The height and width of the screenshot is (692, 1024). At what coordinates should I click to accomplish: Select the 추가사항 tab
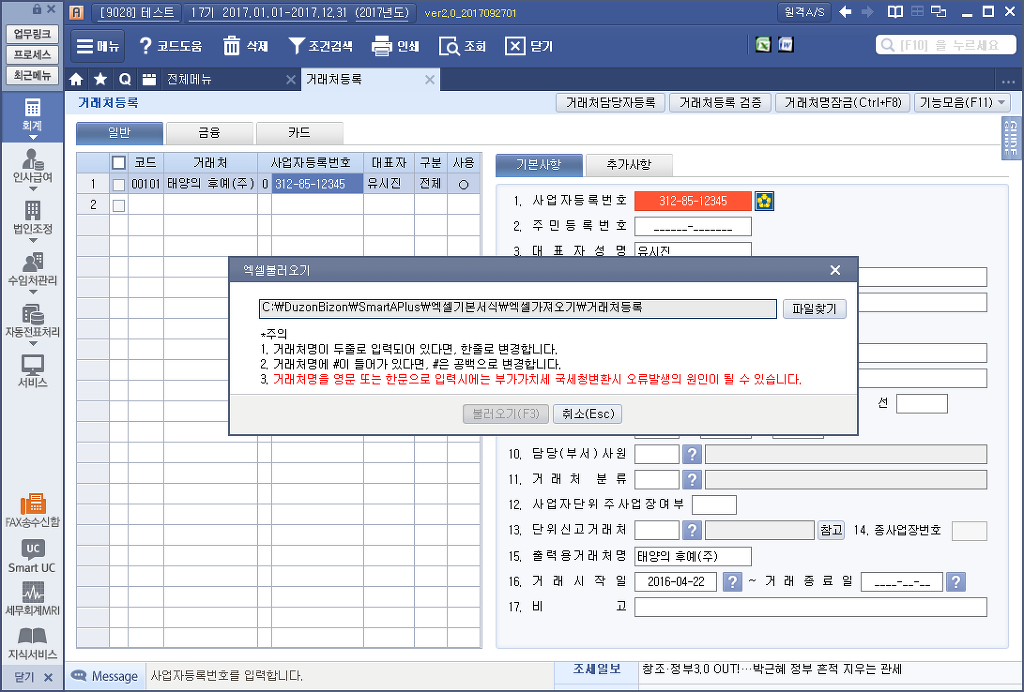[629, 165]
